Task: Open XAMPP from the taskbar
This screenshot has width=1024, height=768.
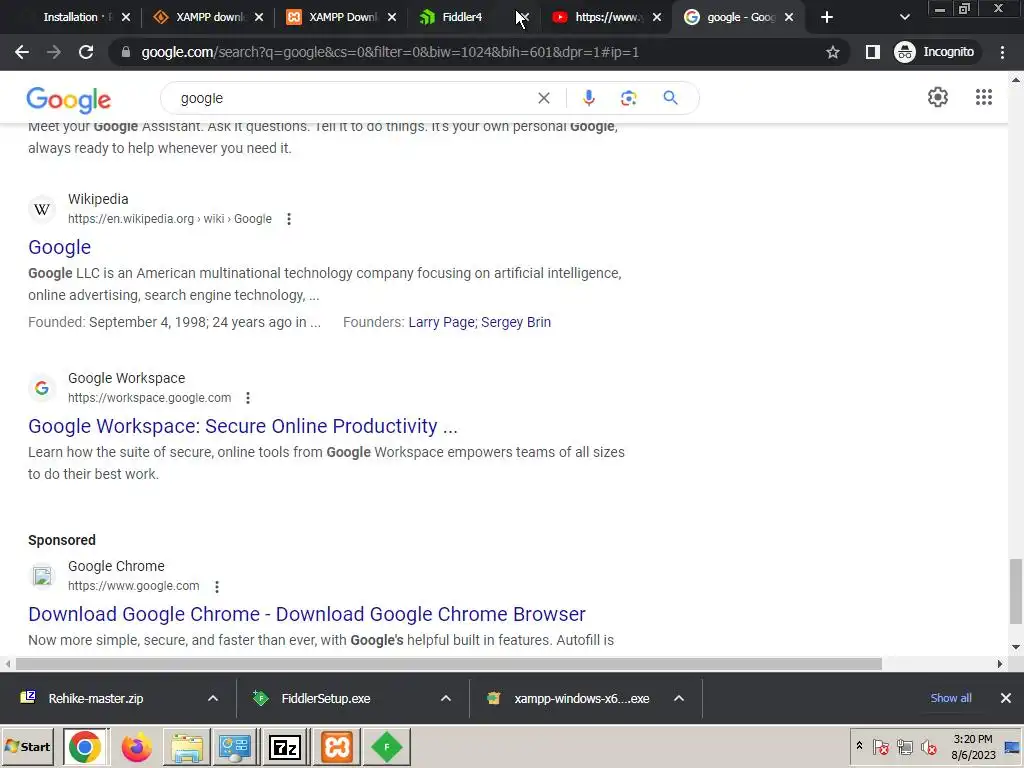Action: [336, 746]
